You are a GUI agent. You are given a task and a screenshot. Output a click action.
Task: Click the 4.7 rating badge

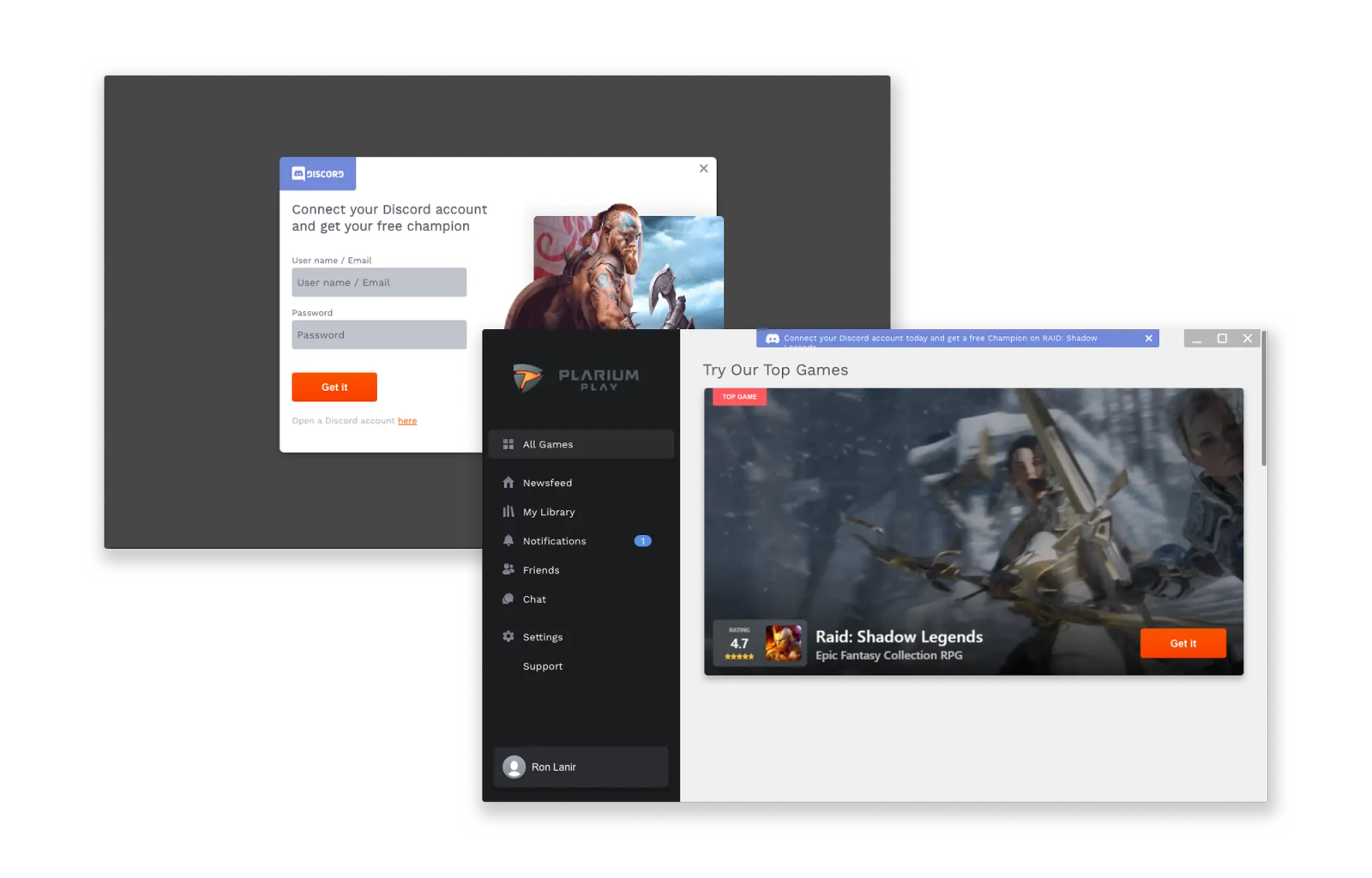(x=739, y=643)
